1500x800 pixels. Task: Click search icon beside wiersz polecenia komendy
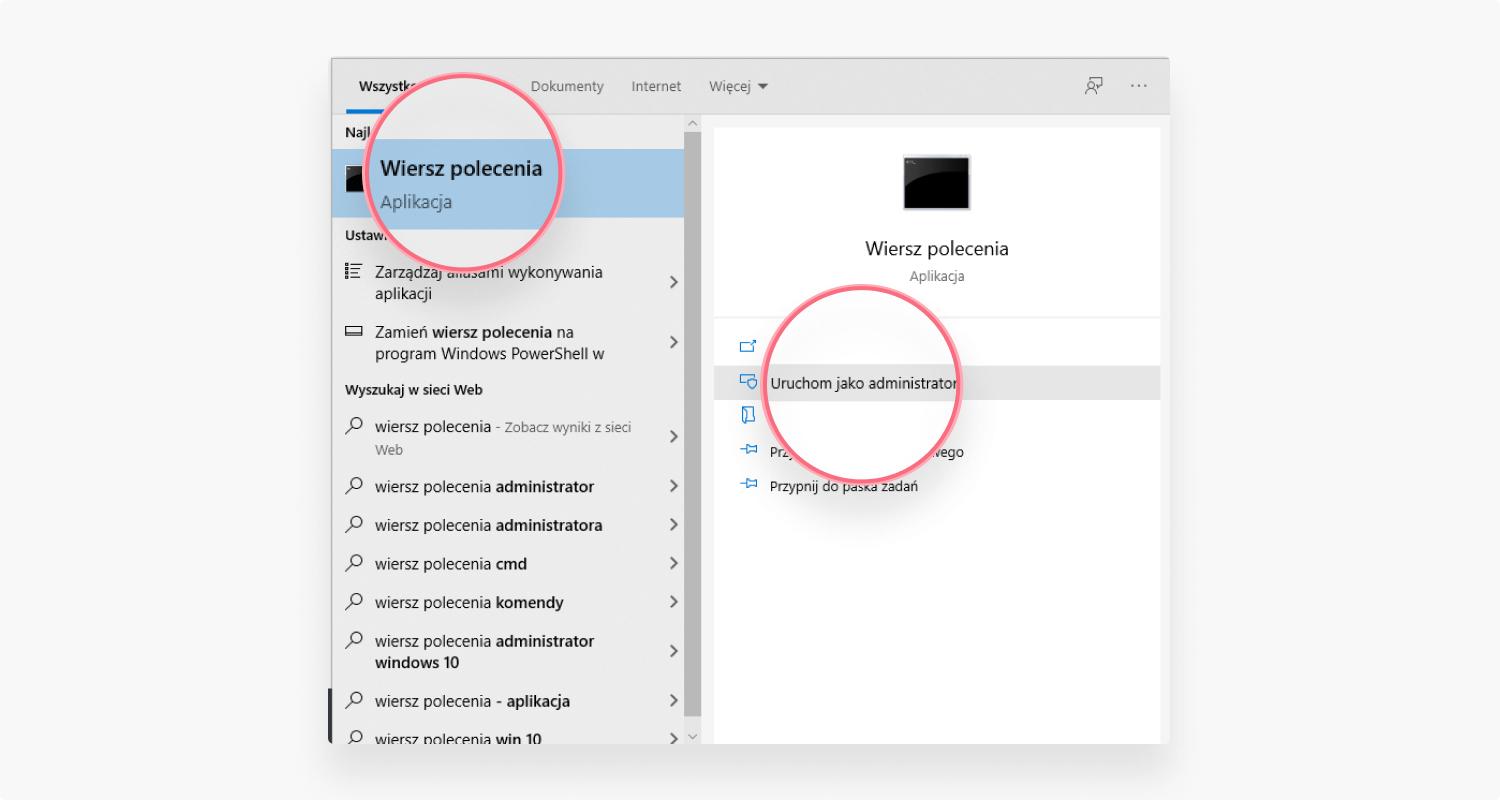pos(353,601)
